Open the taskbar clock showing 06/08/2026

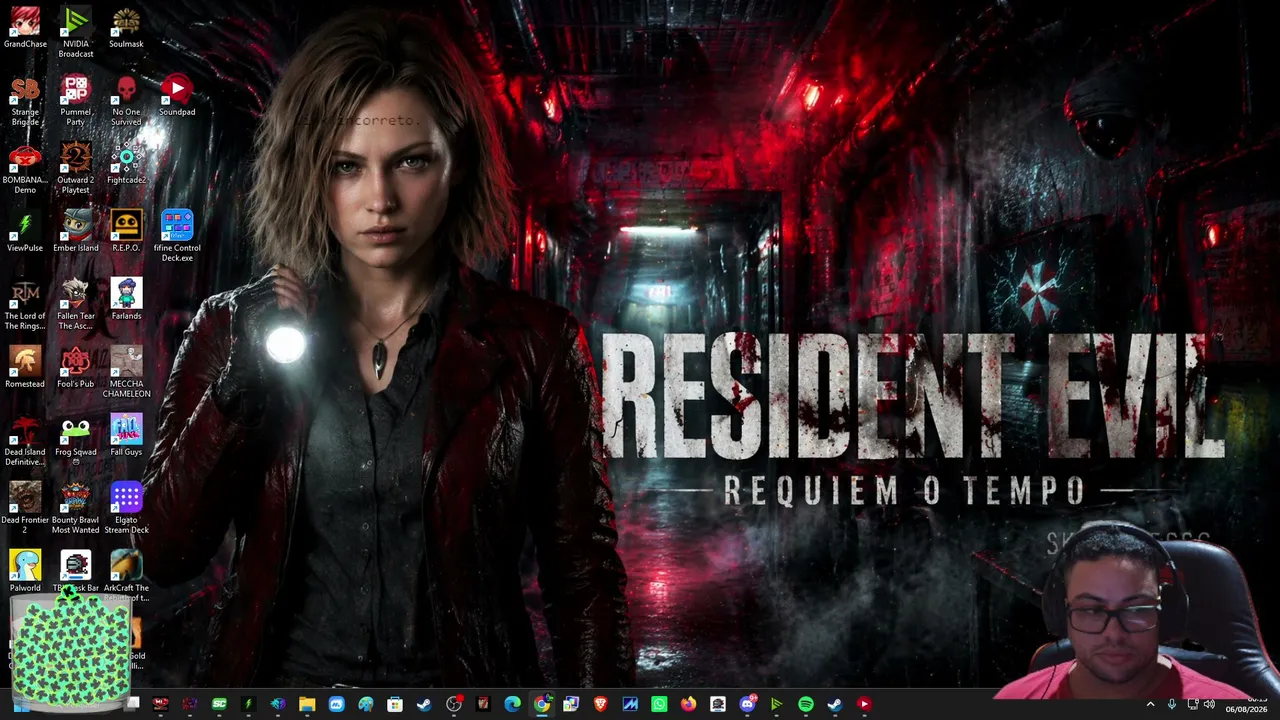pos(1246,704)
